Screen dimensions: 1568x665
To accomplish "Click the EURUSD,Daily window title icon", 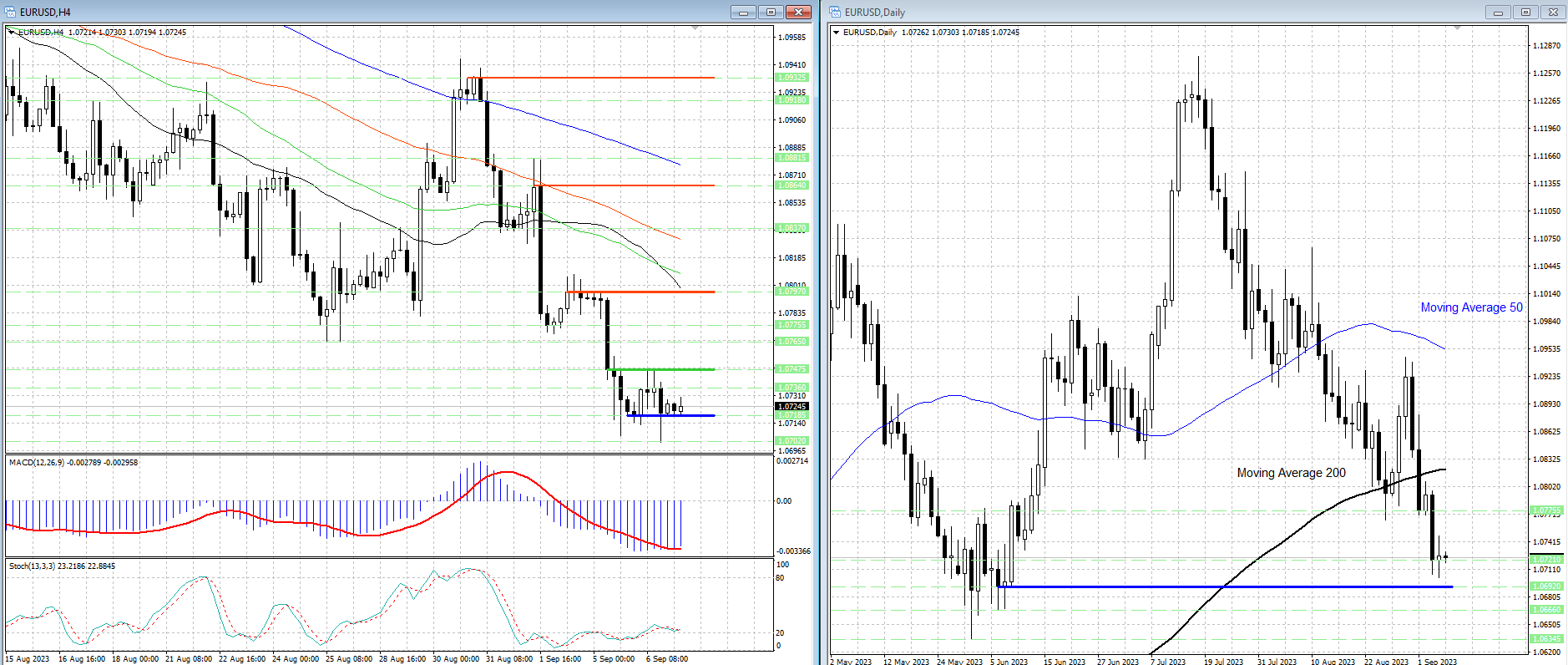I will [x=835, y=12].
